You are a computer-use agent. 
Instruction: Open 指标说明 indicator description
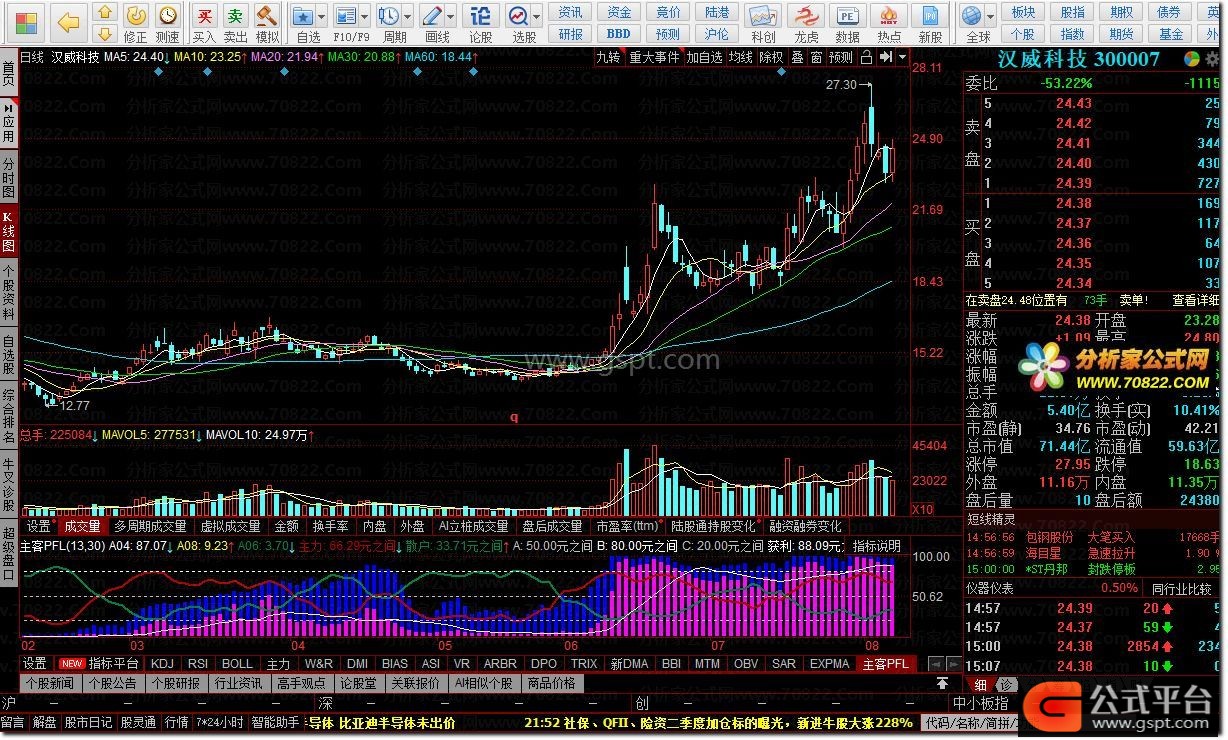(877, 546)
